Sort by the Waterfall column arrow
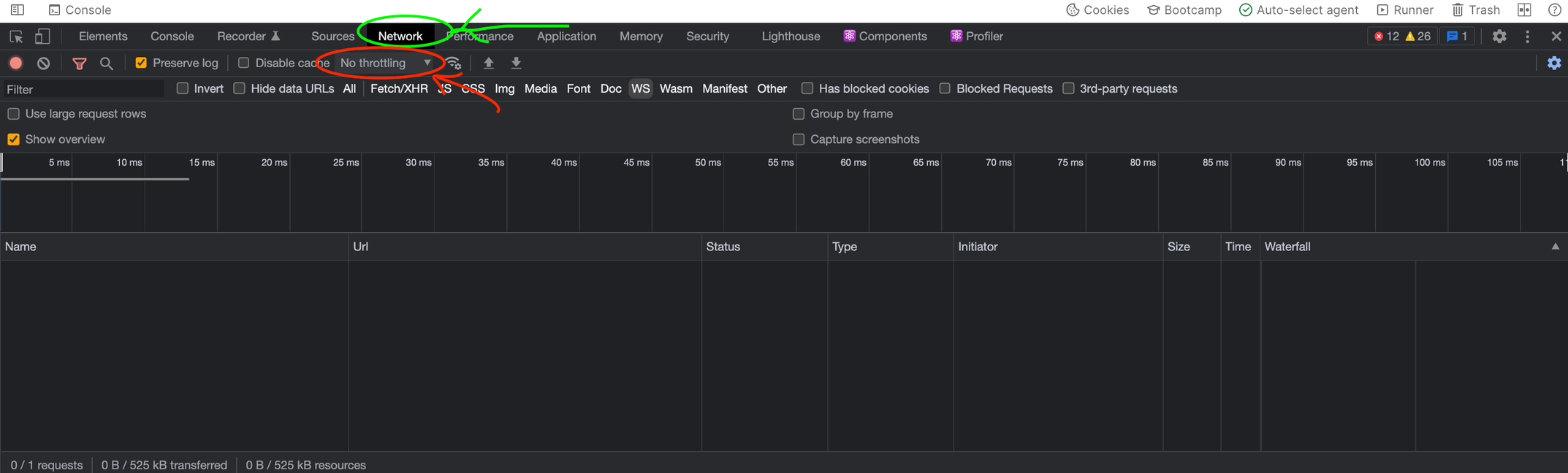This screenshot has width=1568, height=473. (x=1555, y=247)
